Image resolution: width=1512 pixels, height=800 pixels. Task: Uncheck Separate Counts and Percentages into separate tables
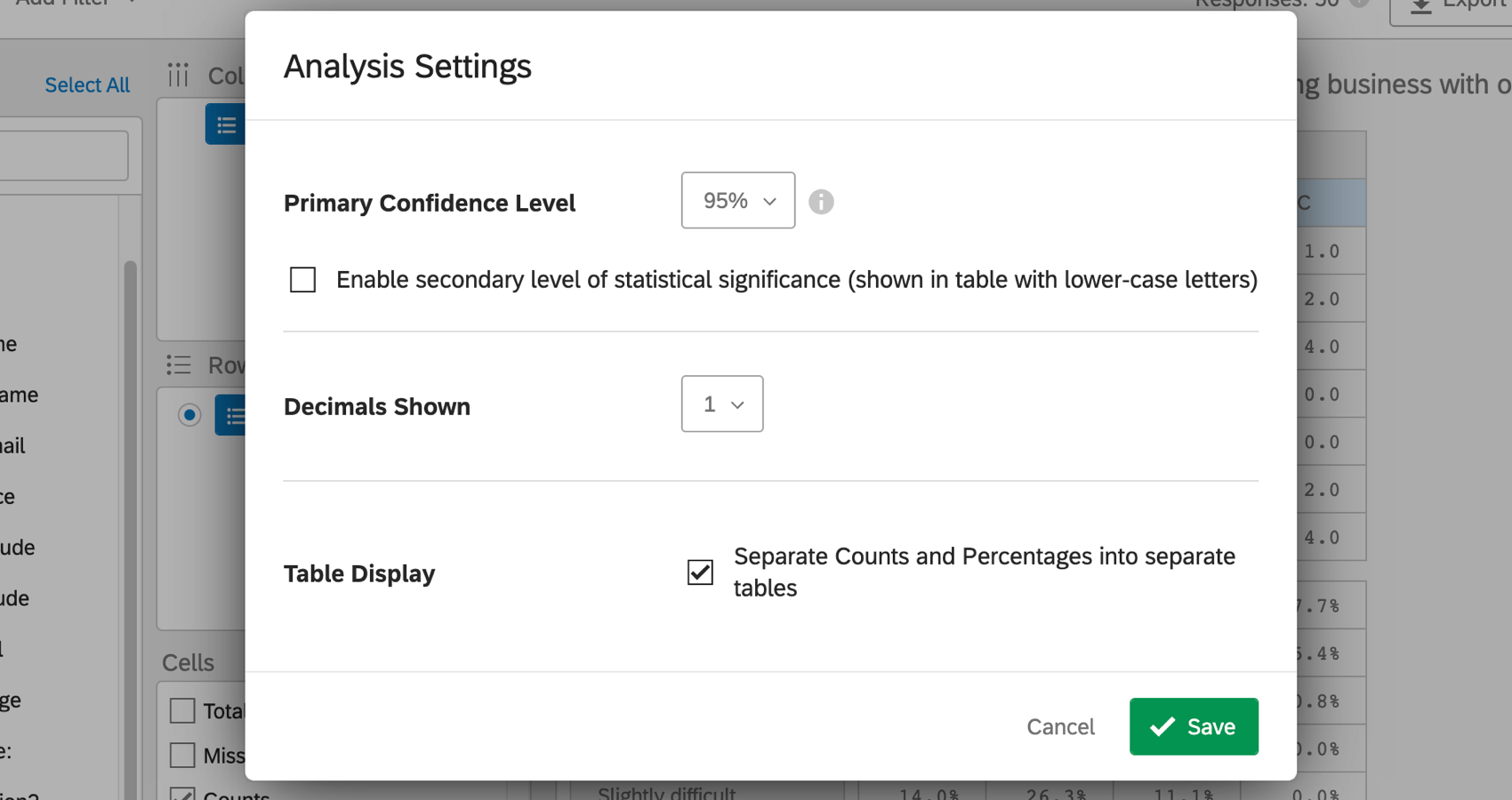pos(700,572)
